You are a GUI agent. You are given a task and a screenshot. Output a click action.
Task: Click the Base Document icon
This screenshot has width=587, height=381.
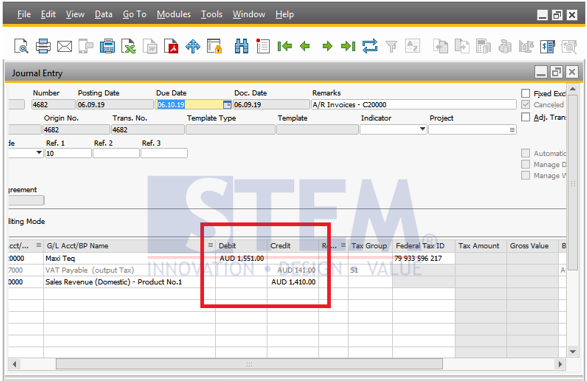tap(441, 46)
